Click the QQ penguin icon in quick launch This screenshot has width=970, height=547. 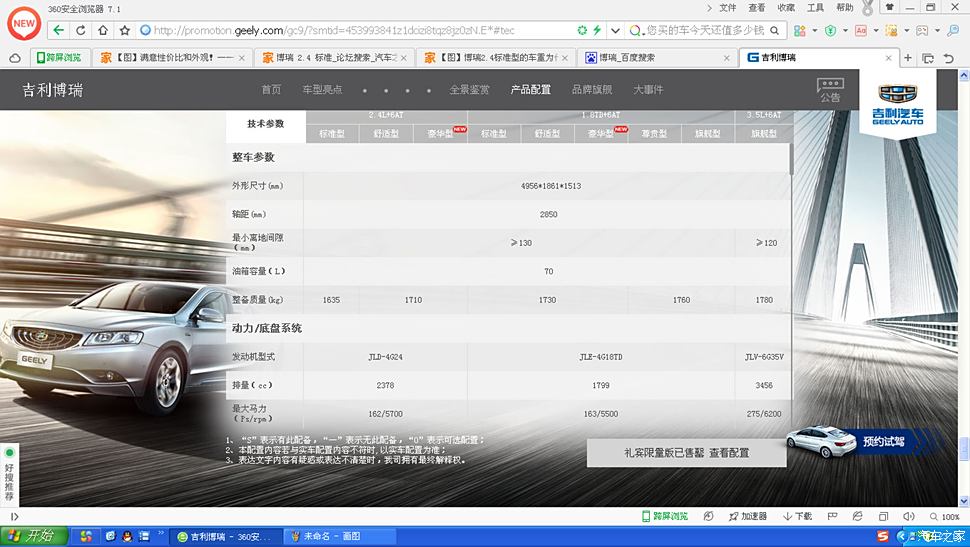click(127, 536)
